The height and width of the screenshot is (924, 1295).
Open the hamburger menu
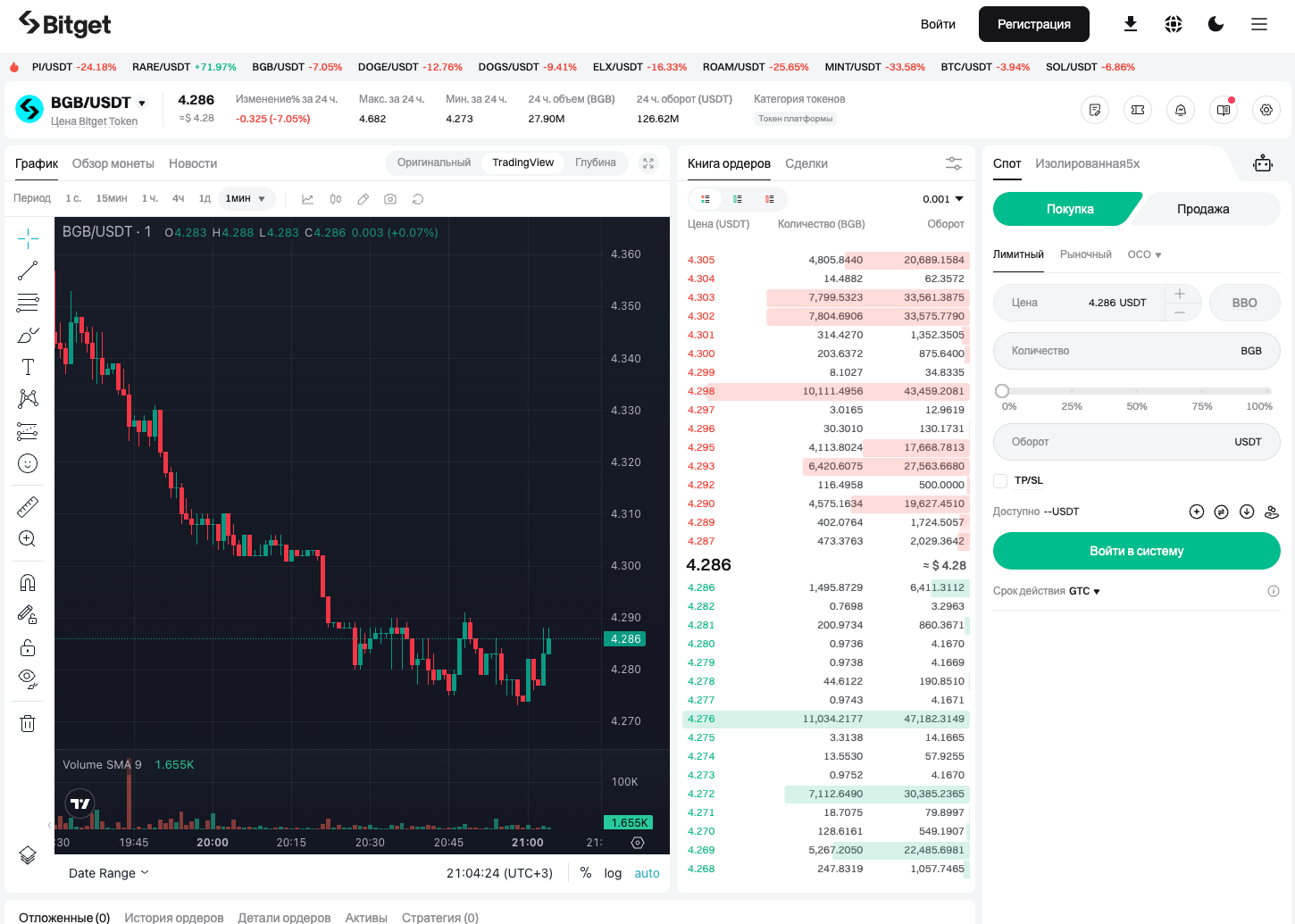1259,24
